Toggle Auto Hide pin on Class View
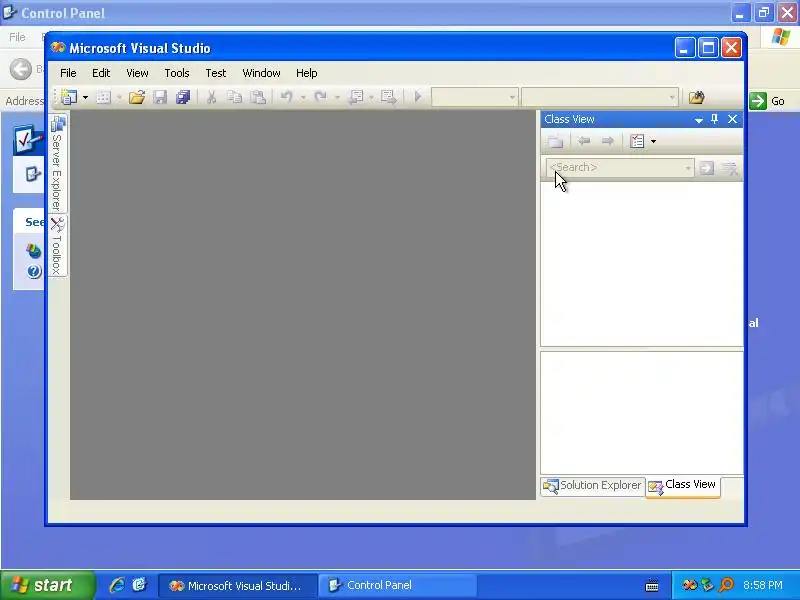The width and height of the screenshot is (800, 600). coord(715,119)
